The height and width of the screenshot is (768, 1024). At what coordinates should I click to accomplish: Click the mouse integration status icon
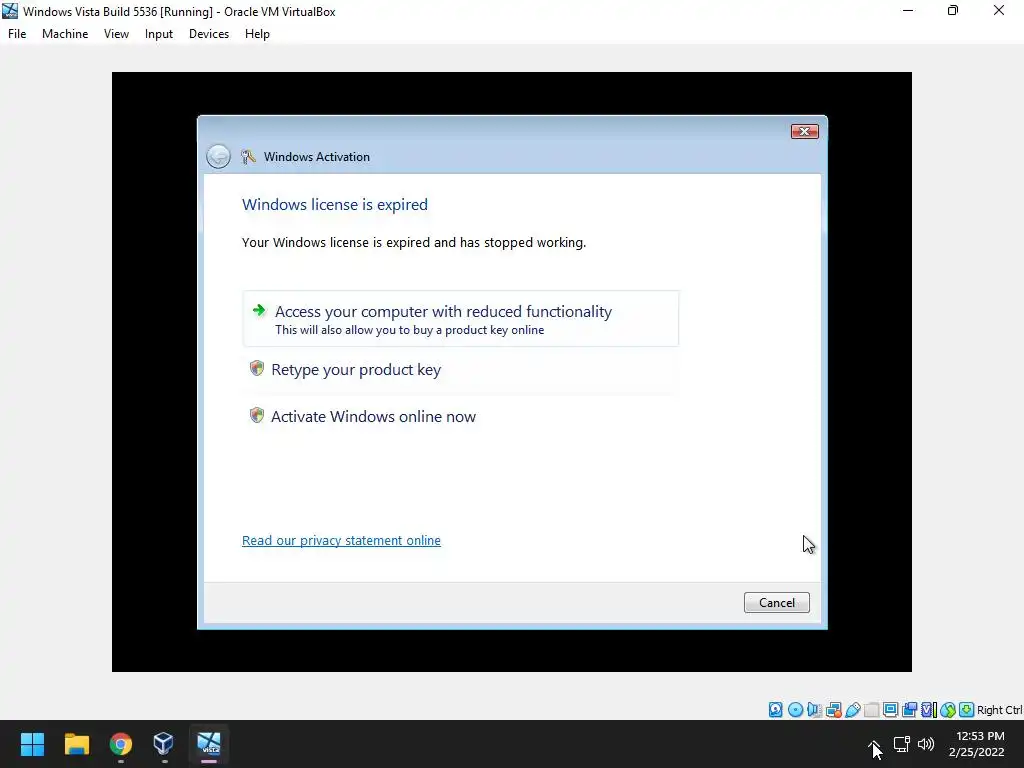948,710
